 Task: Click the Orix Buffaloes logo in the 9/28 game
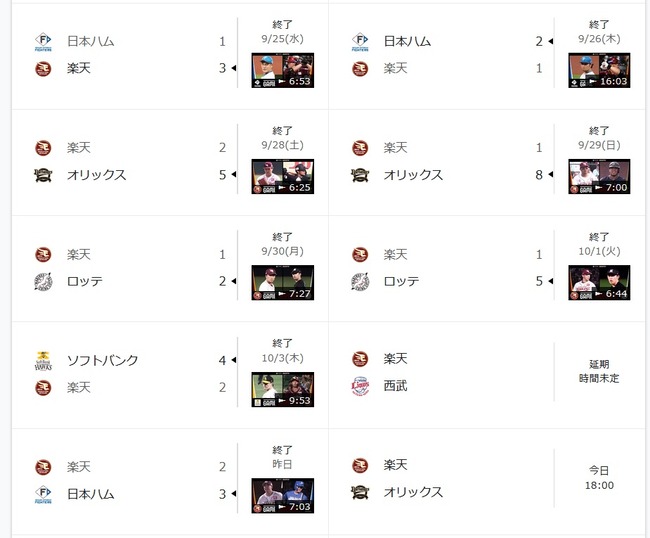(42, 175)
